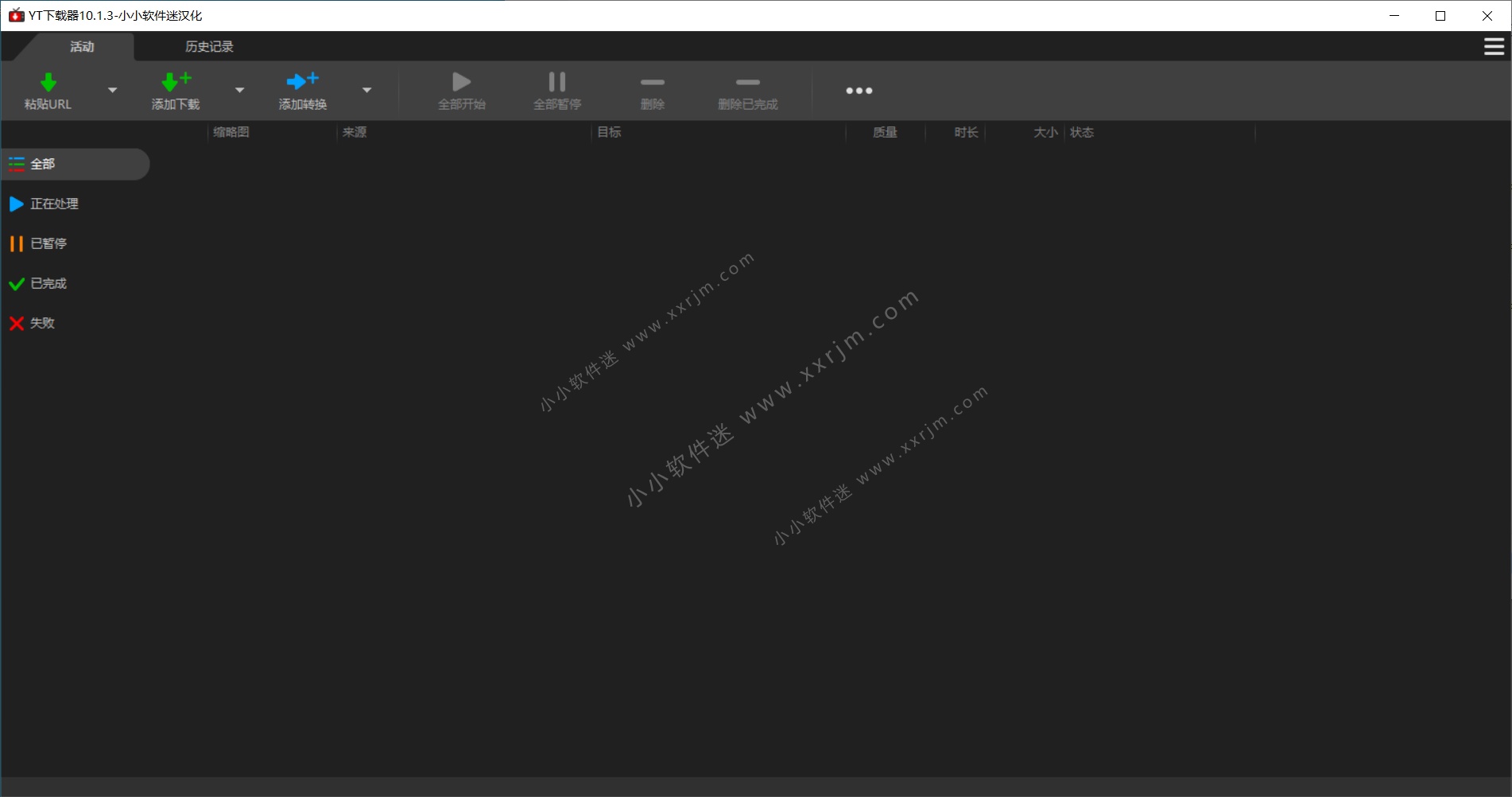Select the 添加下载 add download icon
The image size is (1512, 797).
coord(175,81)
